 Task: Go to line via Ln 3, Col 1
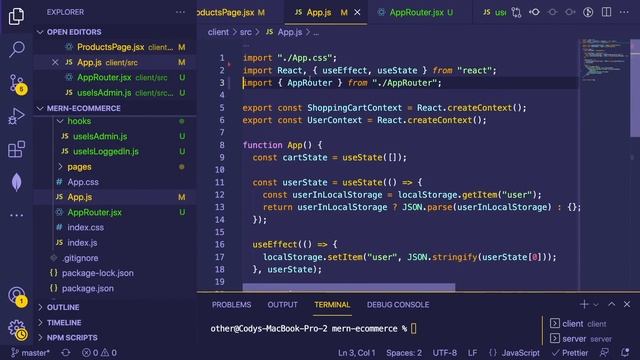pos(356,353)
